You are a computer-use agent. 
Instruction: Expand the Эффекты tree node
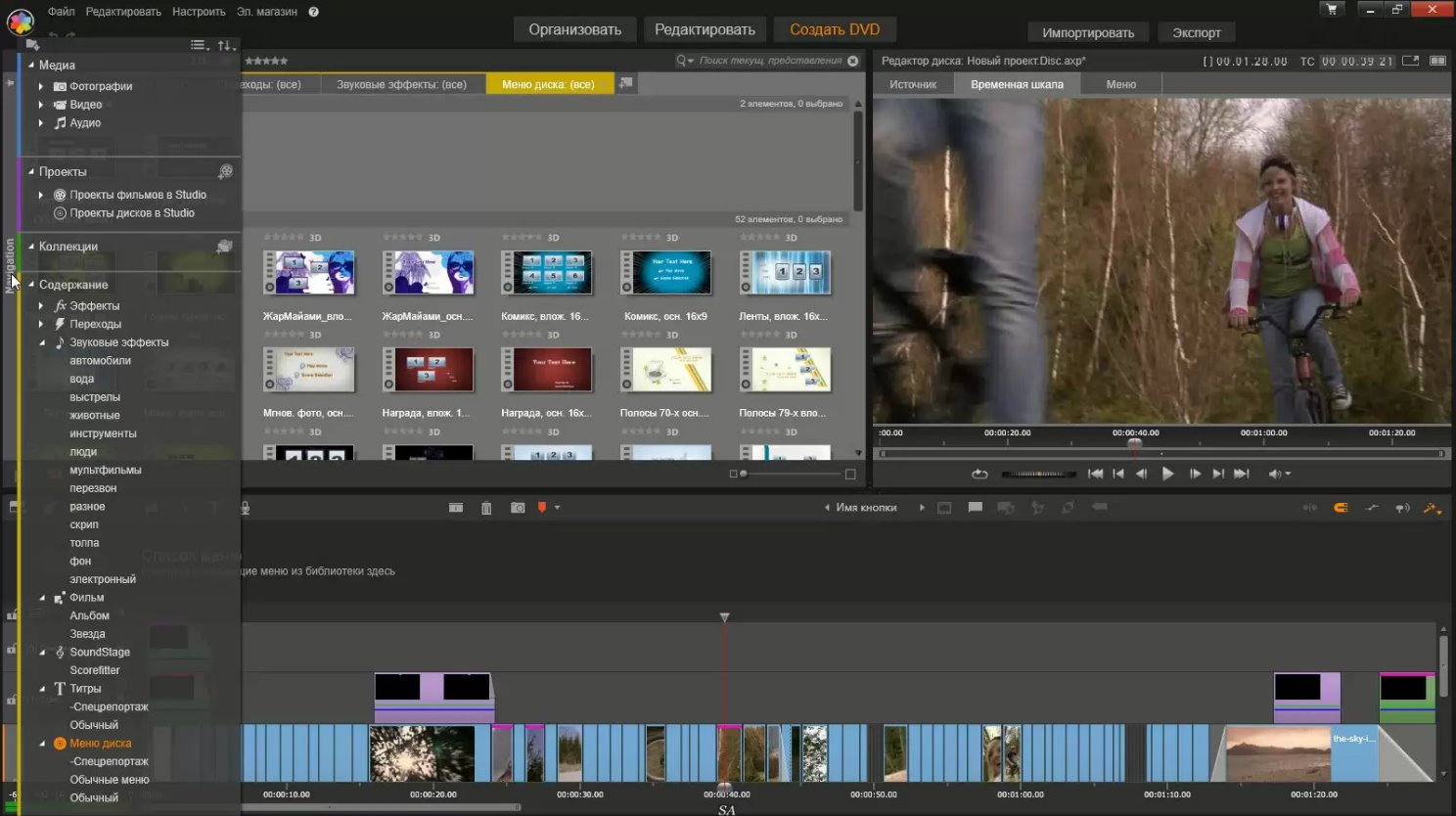(41, 306)
